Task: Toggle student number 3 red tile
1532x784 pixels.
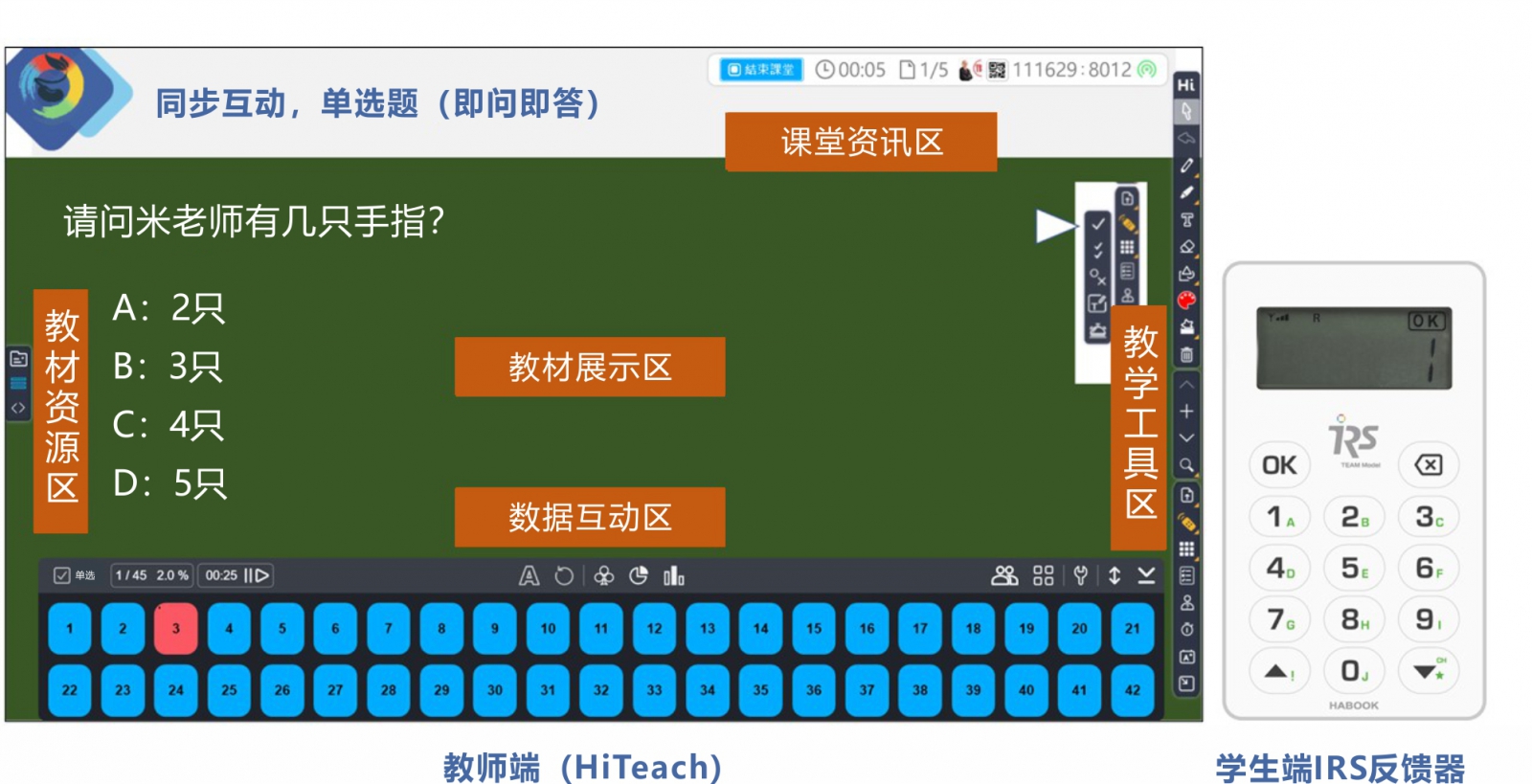Action: click(x=175, y=629)
